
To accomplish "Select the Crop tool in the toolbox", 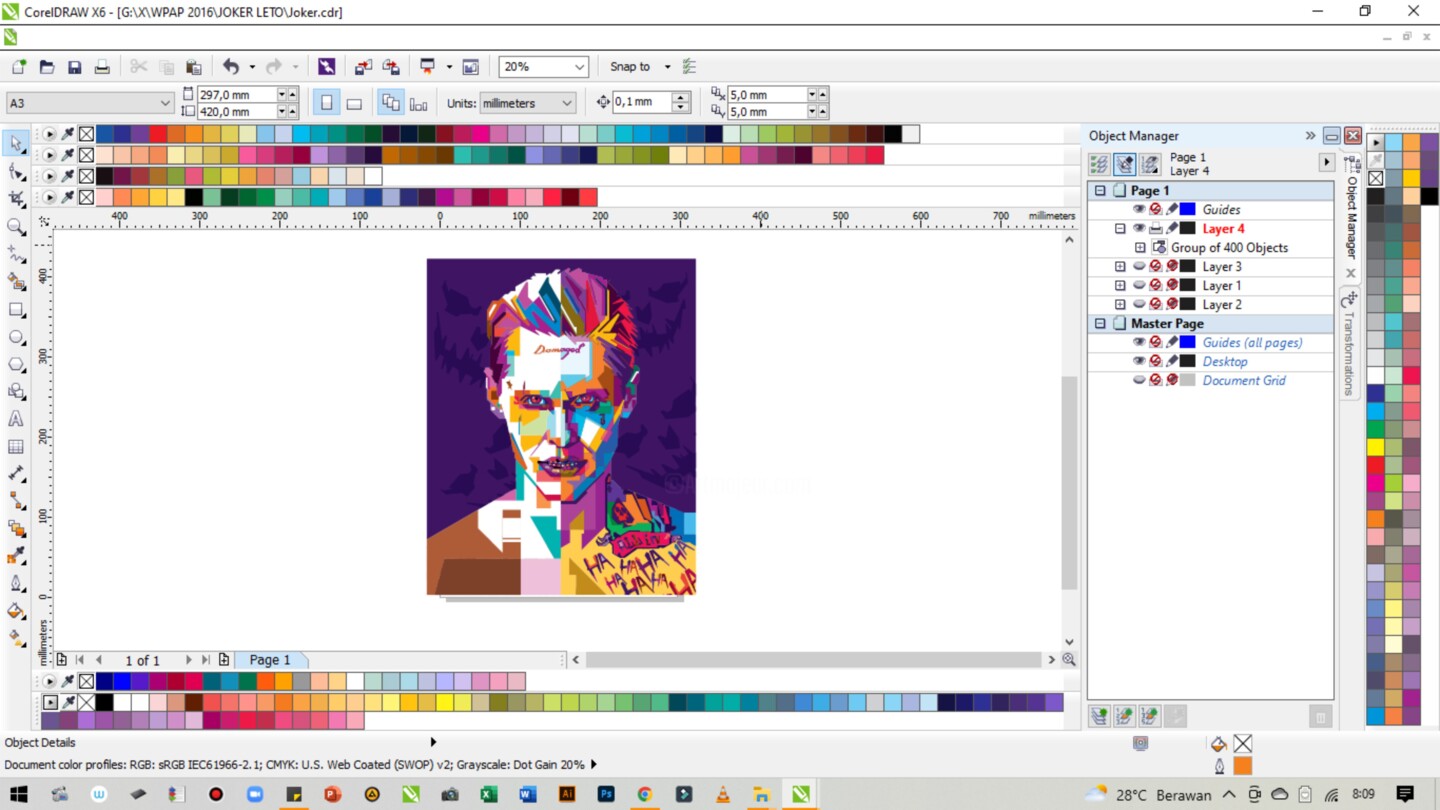I will pos(16,199).
